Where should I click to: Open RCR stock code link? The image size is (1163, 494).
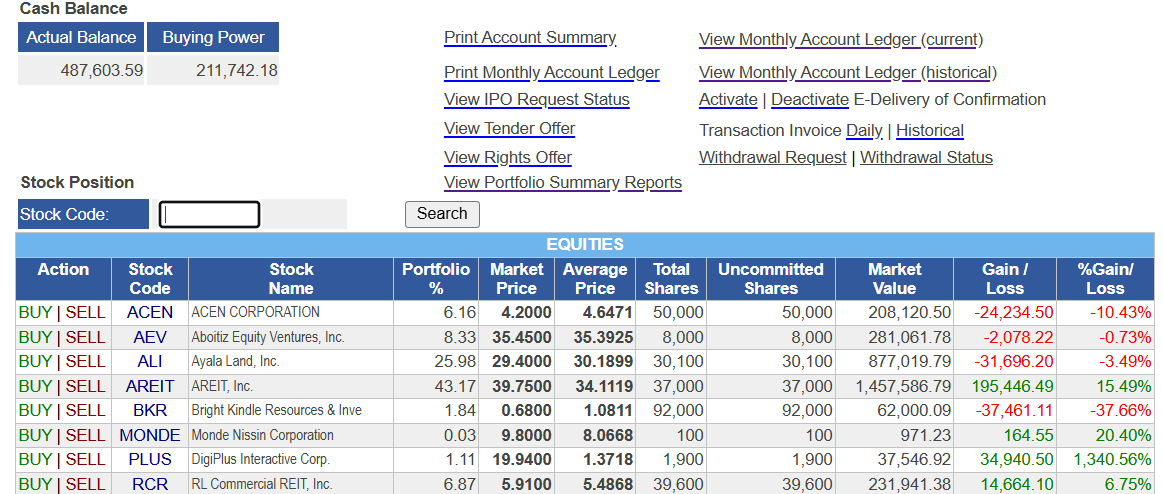tap(150, 484)
